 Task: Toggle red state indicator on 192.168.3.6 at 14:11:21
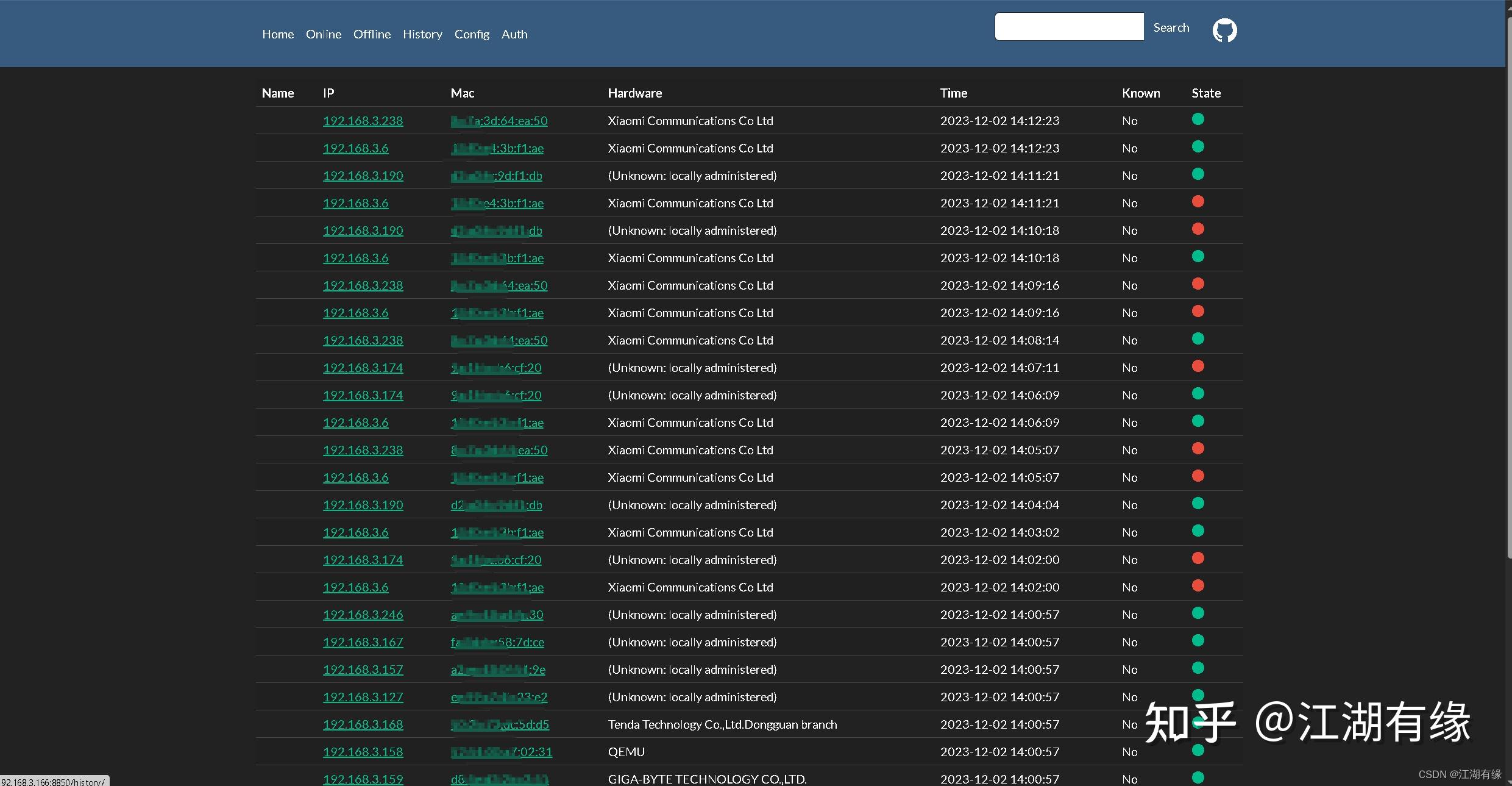[1198, 202]
